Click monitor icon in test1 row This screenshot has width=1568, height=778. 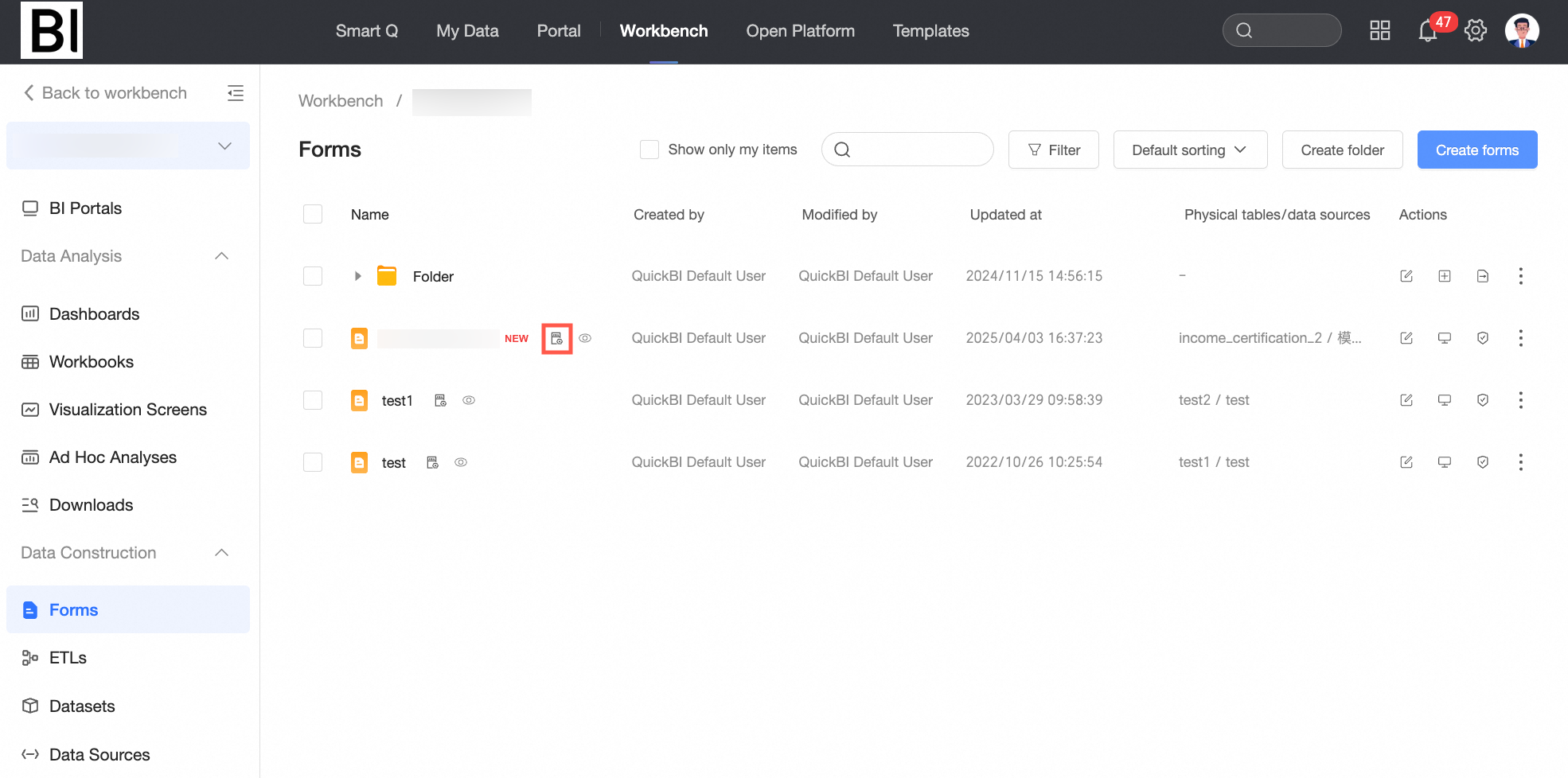point(1445,400)
